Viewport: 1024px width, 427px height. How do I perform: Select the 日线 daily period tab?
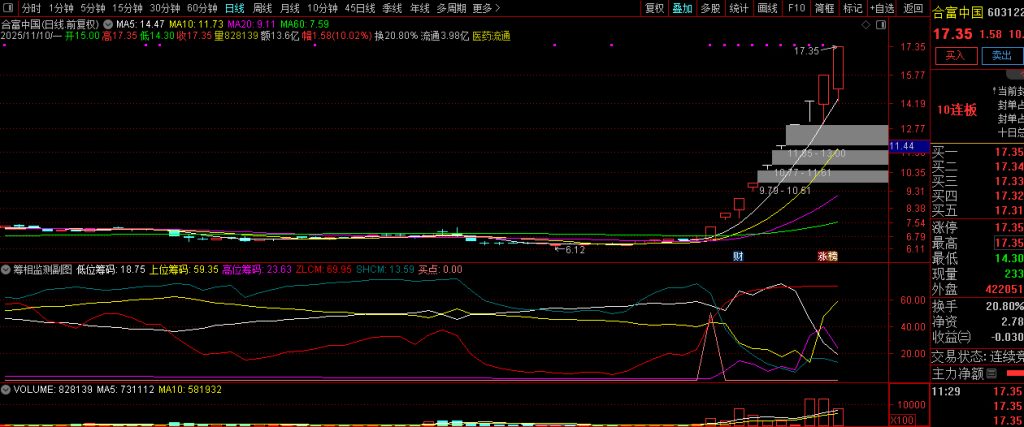[234, 8]
